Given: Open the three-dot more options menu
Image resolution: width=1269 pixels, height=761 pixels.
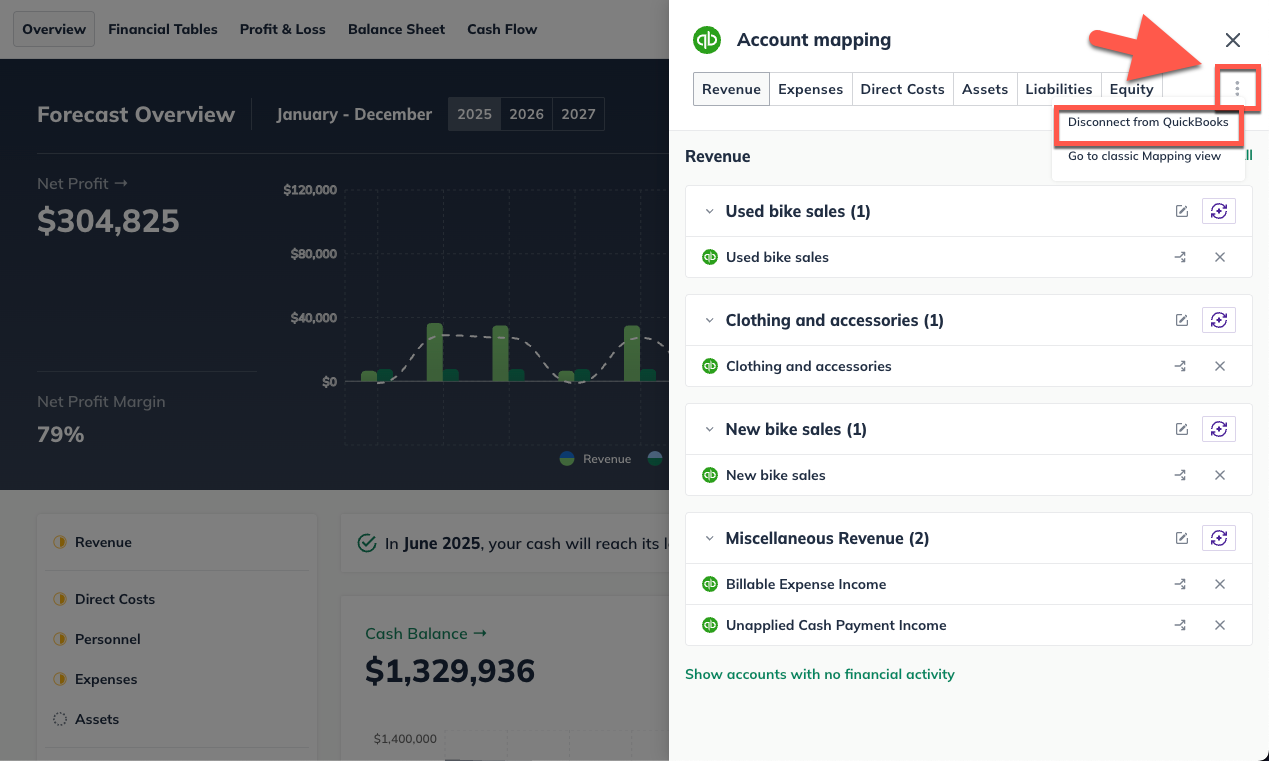Looking at the screenshot, I should [x=1237, y=89].
